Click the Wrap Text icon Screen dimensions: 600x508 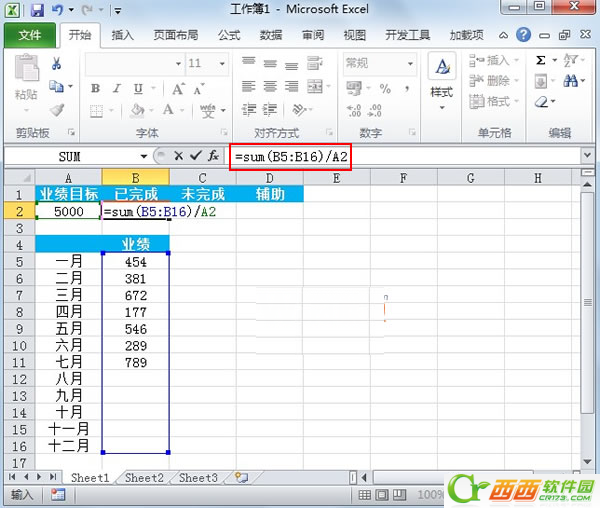coord(315,63)
